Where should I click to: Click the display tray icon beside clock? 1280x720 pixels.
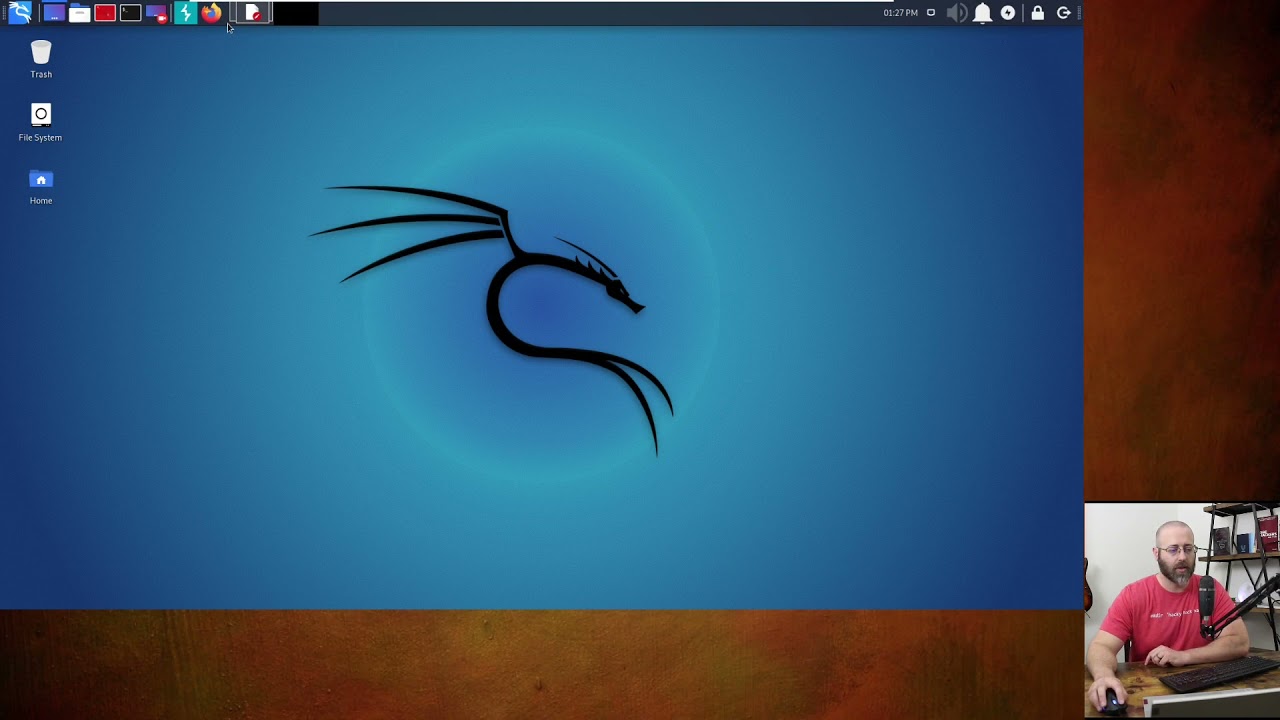[931, 13]
